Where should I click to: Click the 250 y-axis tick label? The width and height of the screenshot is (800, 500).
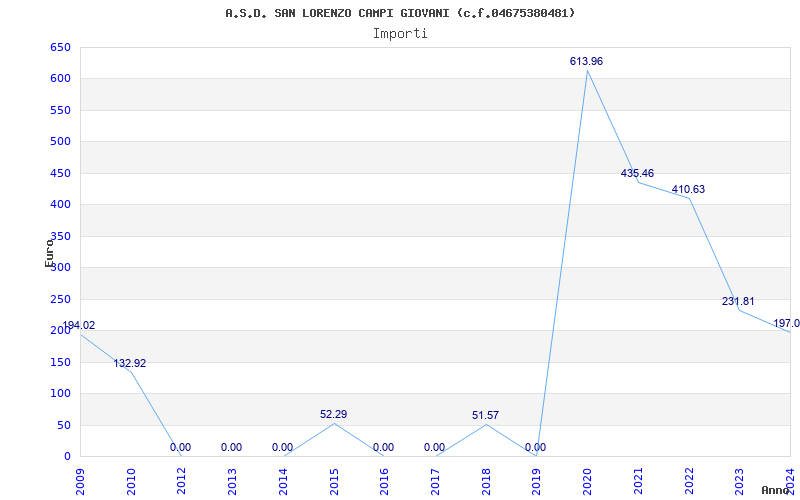60,299
